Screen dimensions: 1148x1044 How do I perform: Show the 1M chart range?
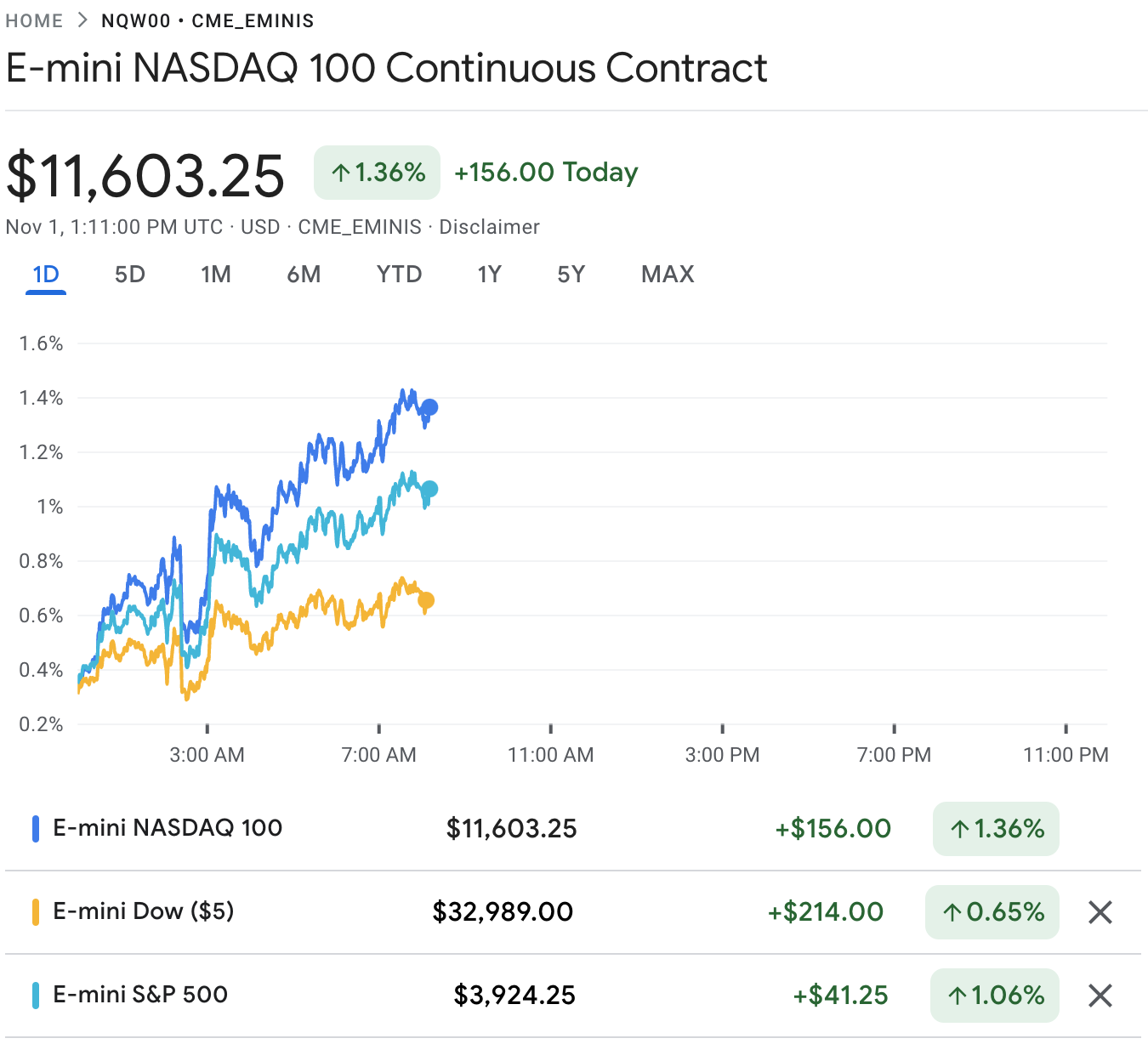[216, 275]
